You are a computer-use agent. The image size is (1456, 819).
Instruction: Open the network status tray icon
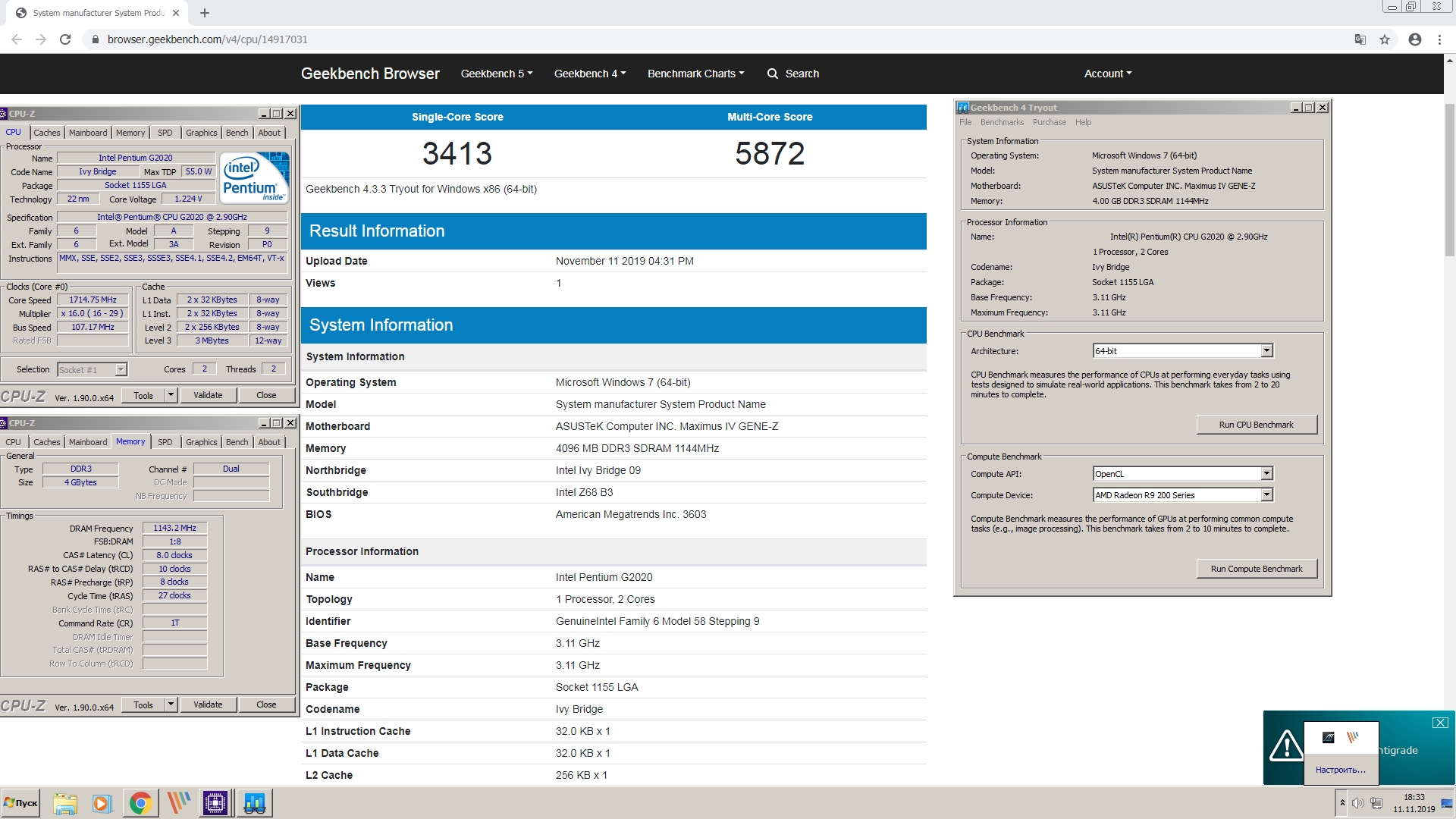point(1376,803)
